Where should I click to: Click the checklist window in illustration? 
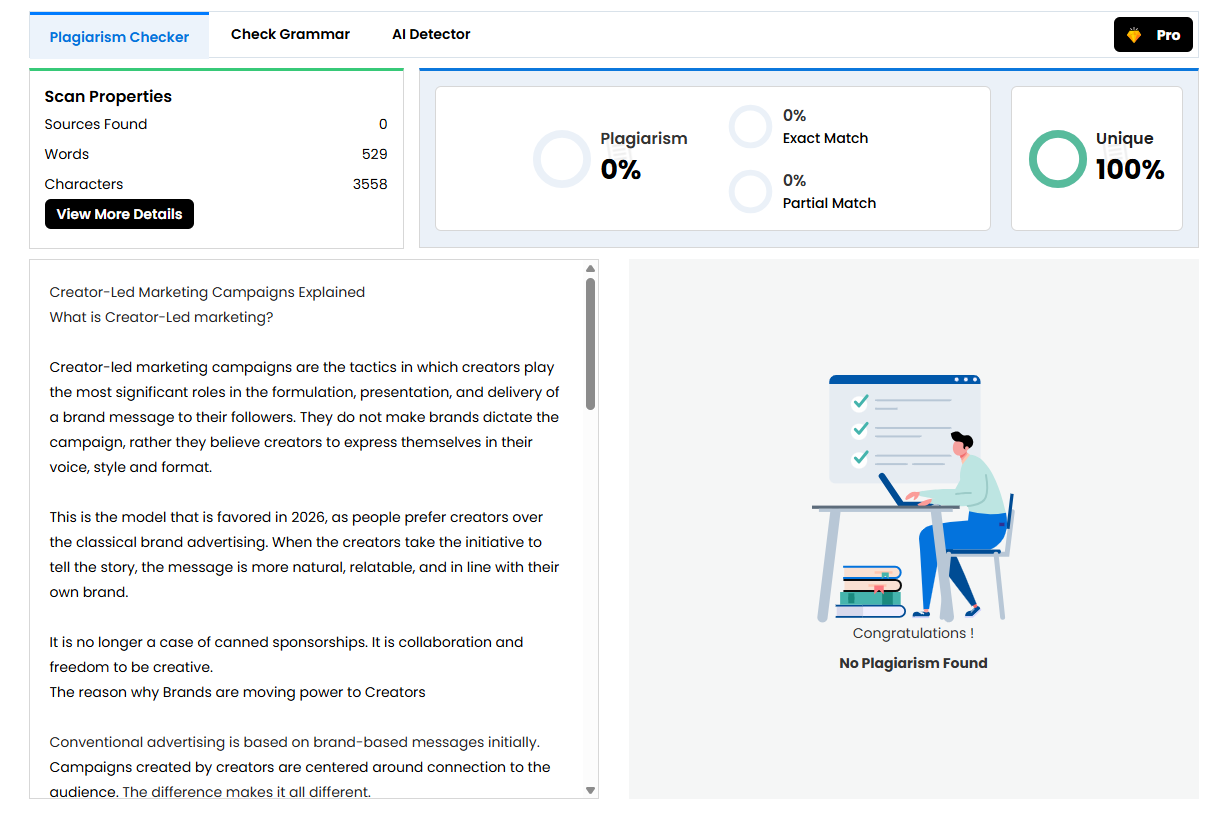[904, 429]
